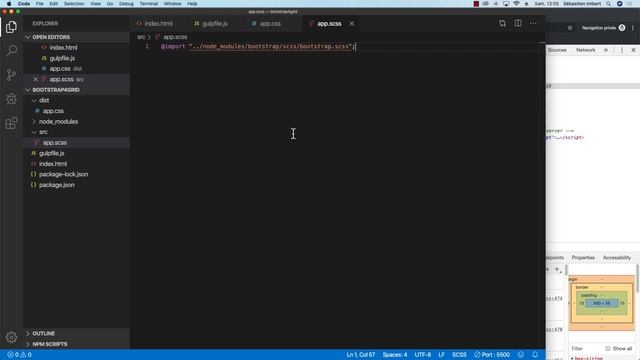This screenshot has width=640, height=360.
Task: Close the DevTools panel in browser
Action: (x=633, y=50)
